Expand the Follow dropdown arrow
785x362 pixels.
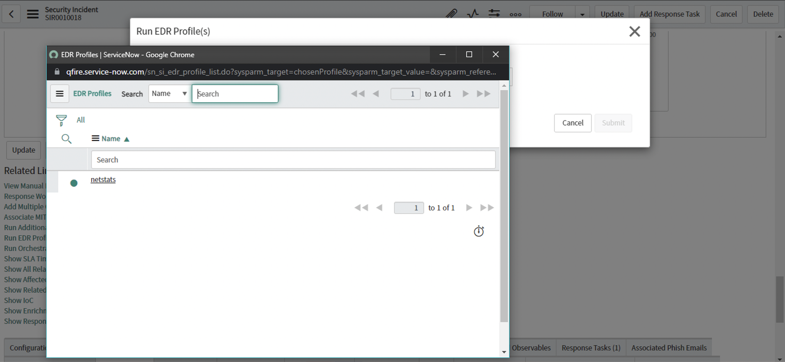click(x=582, y=14)
